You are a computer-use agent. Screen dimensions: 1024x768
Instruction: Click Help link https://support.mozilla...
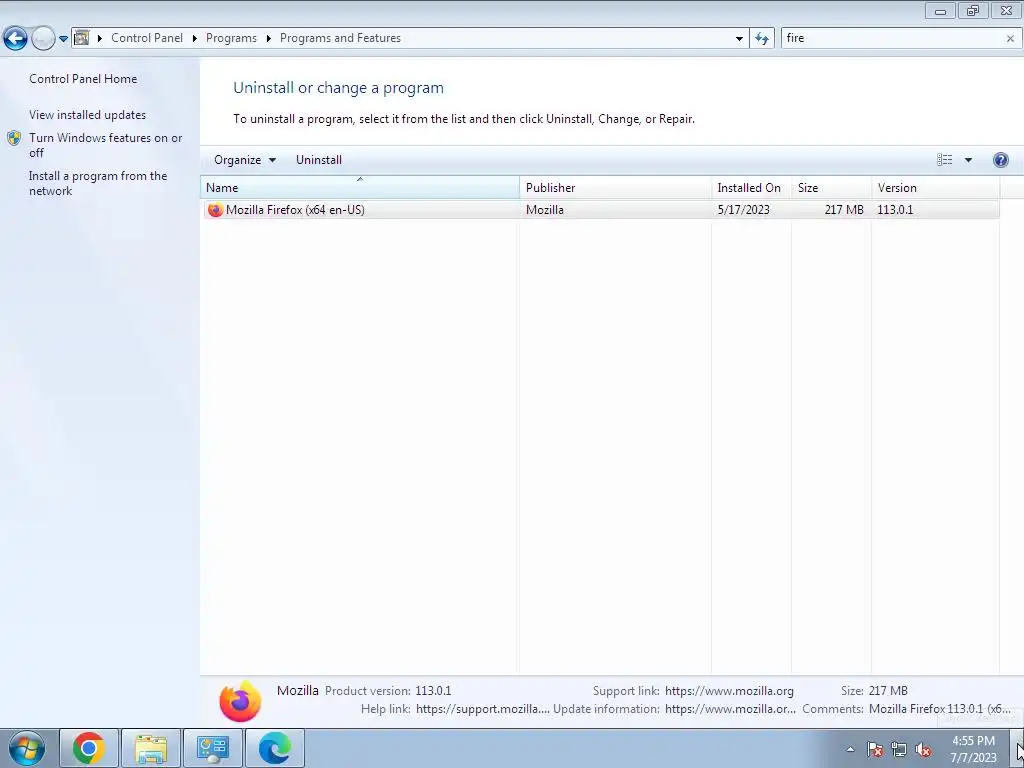483,709
